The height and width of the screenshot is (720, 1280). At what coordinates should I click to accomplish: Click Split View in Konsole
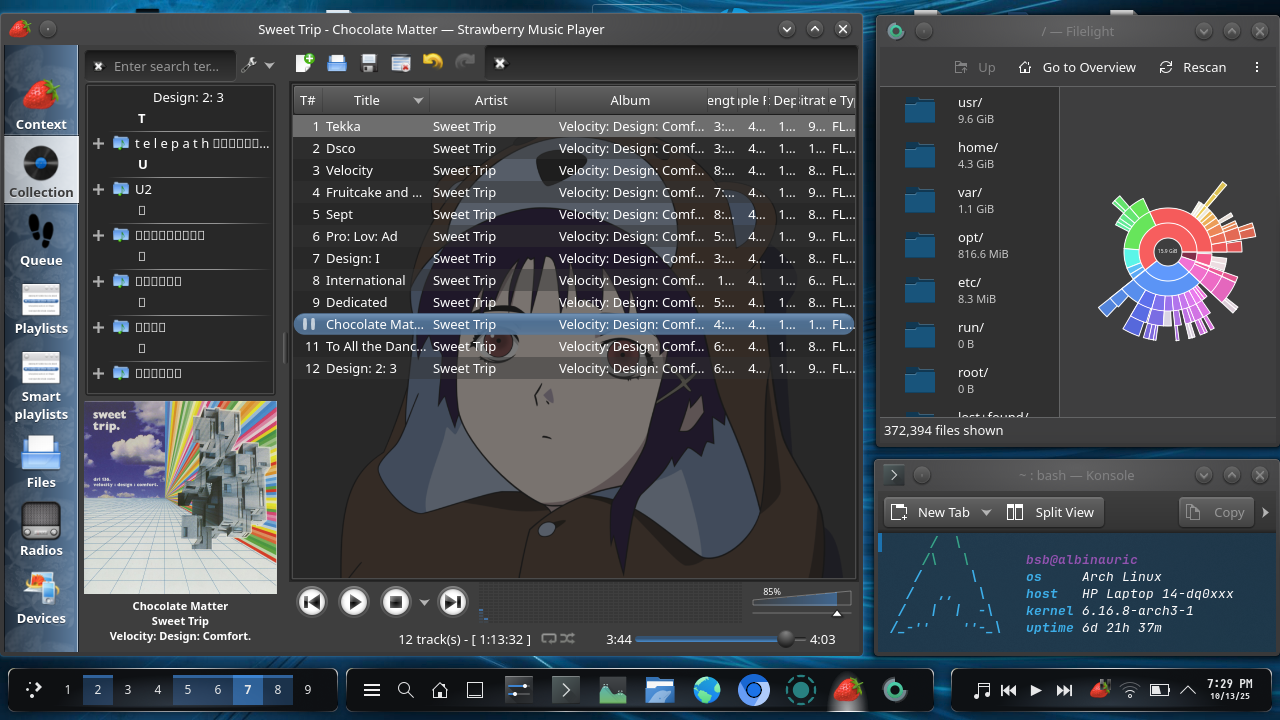click(1050, 512)
